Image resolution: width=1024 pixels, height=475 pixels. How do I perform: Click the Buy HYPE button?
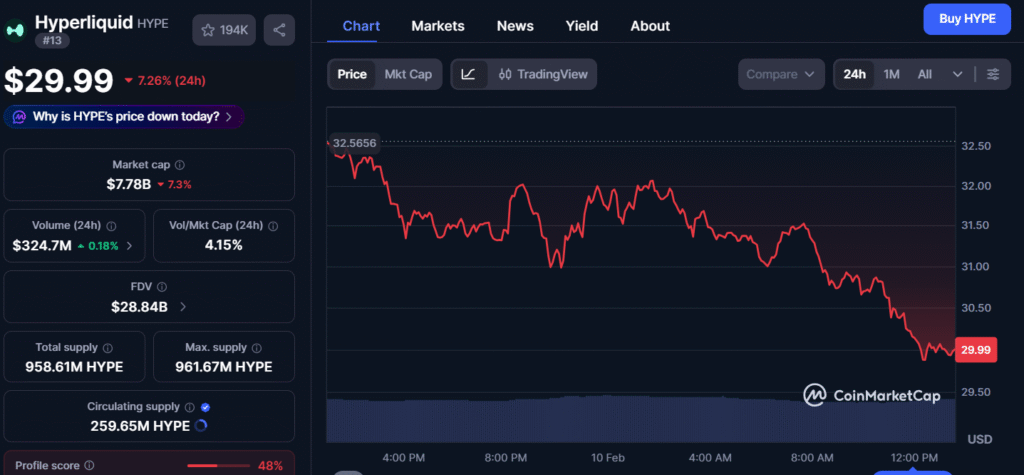(968, 19)
